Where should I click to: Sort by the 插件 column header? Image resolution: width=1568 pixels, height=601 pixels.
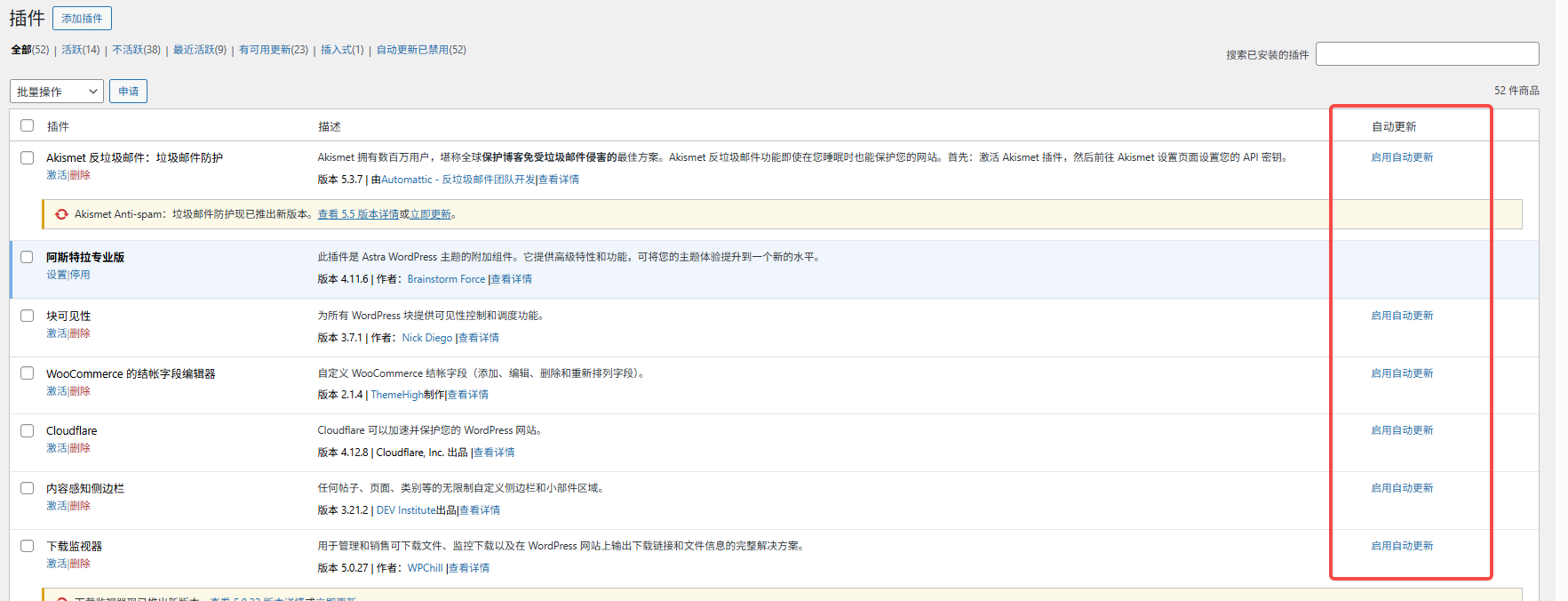(x=58, y=126)
